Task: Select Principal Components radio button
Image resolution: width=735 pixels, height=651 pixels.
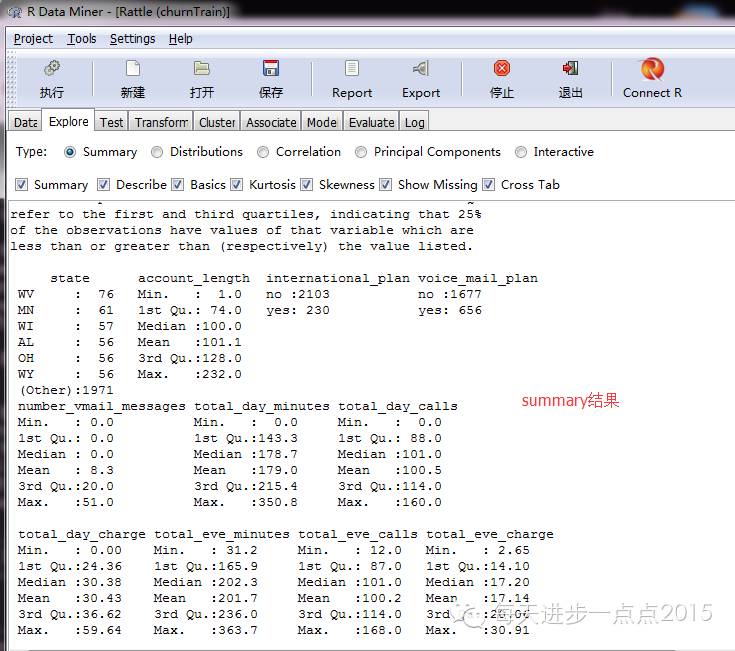Action: [361, 152]
